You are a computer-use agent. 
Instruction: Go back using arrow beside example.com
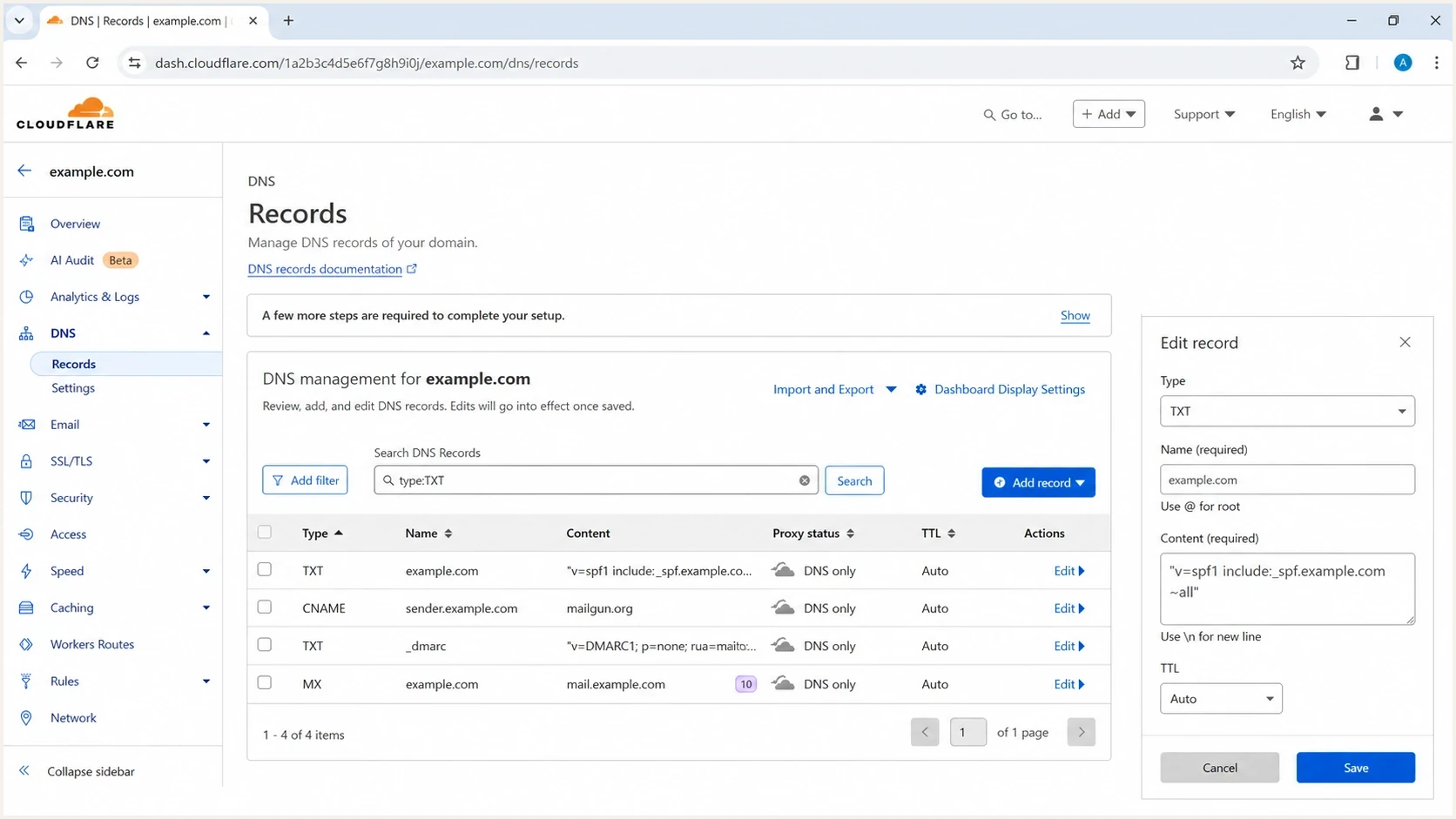24,171
